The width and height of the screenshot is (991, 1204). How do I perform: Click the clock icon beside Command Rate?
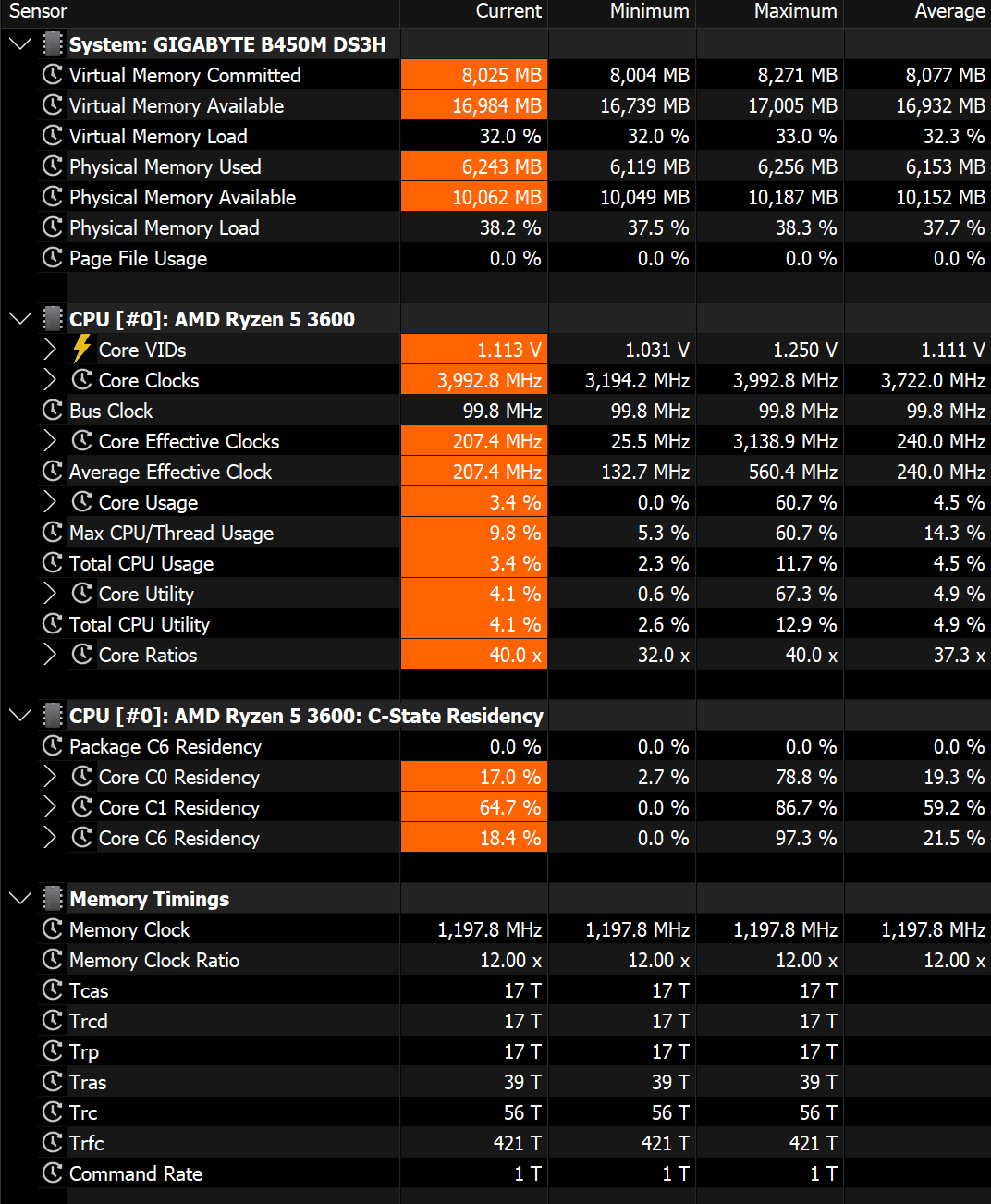pos(53,1173)
